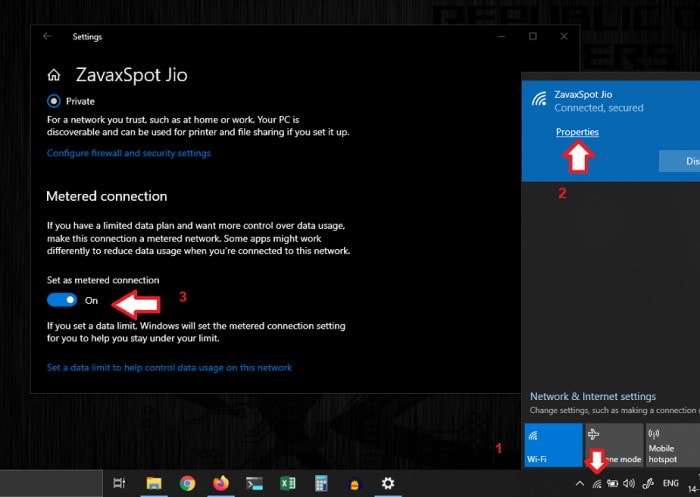Maximize the Settings window
The image size is (700, 497).
point(533,36)
